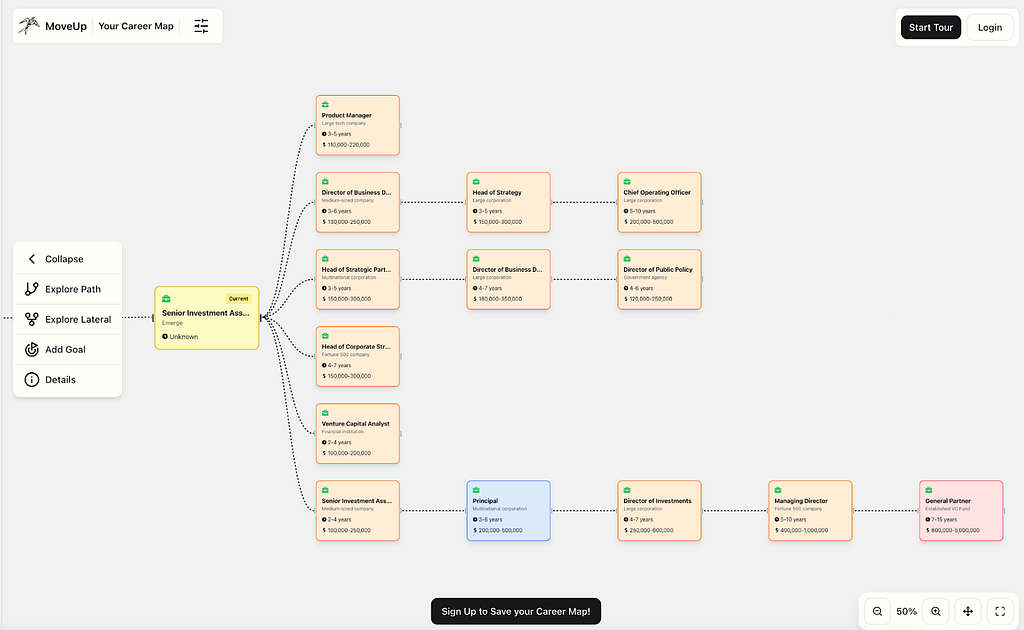Click the Login button
Viewport: 1024px width, 630px height.
coord(989,27)
